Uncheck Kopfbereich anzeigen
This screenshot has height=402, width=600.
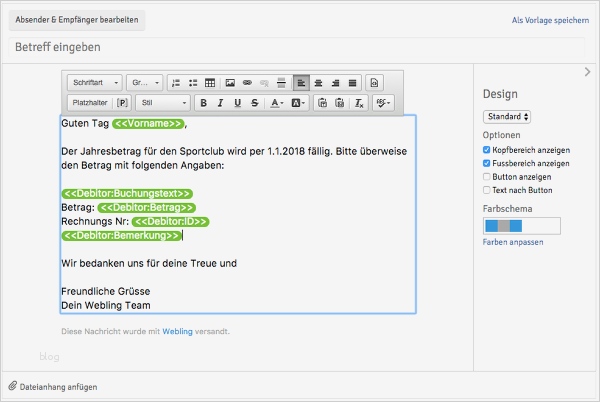(486, 150)
